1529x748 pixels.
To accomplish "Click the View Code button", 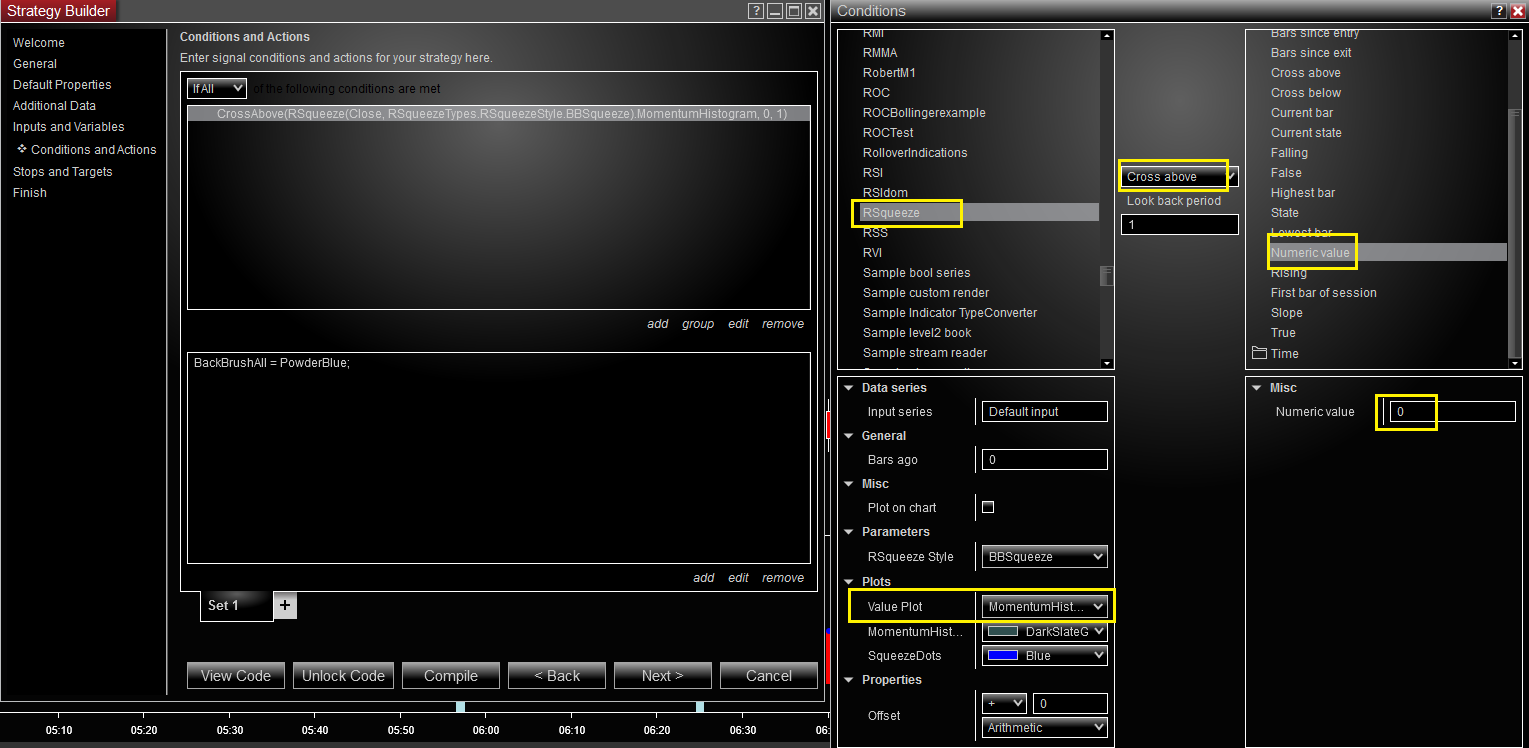I will (x=236, y=676).
